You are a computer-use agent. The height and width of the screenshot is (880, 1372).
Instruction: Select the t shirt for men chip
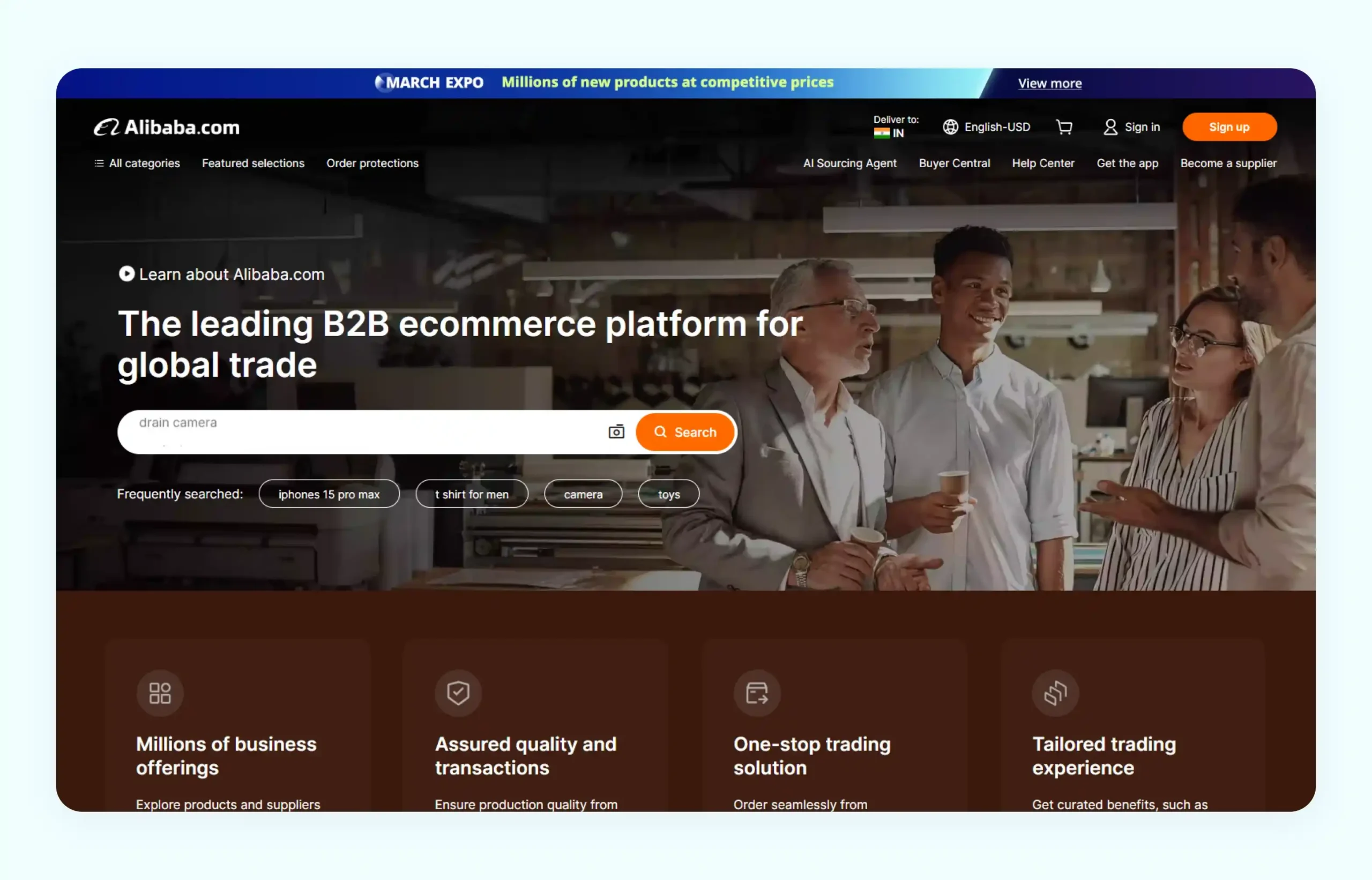(472, 494)
